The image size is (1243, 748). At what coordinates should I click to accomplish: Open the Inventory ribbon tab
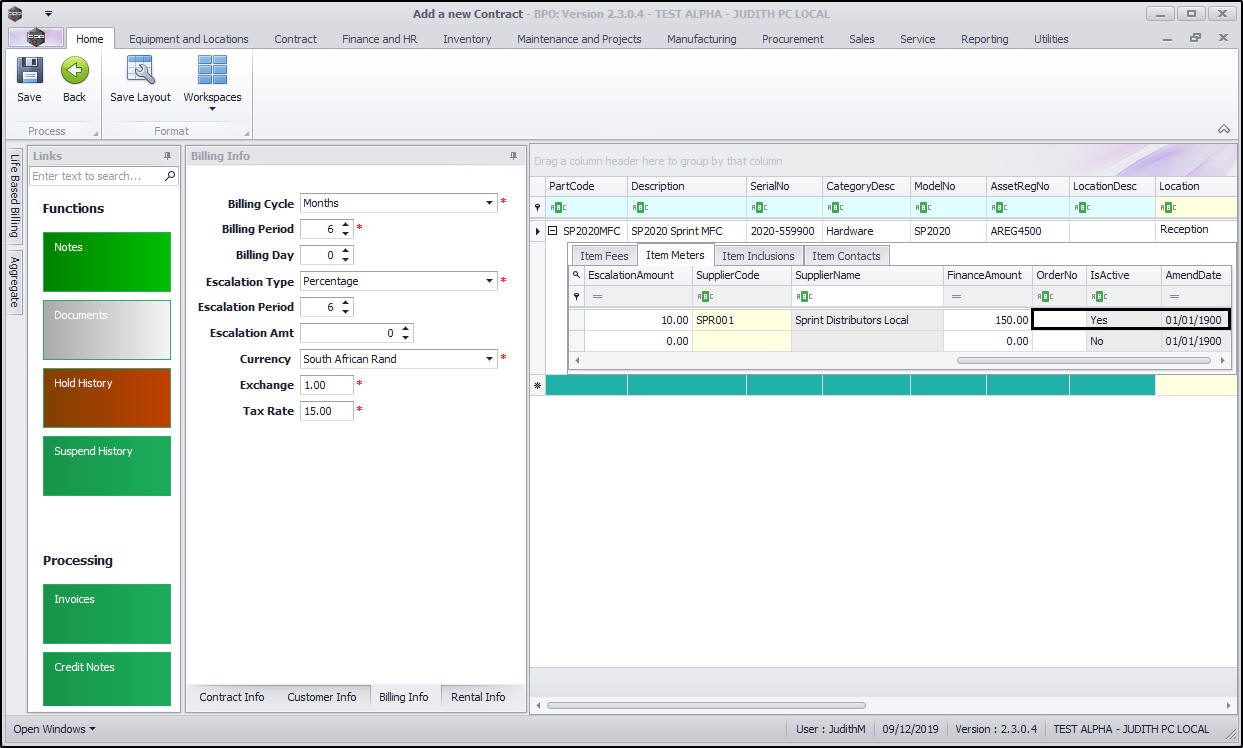tap(467, 39)
